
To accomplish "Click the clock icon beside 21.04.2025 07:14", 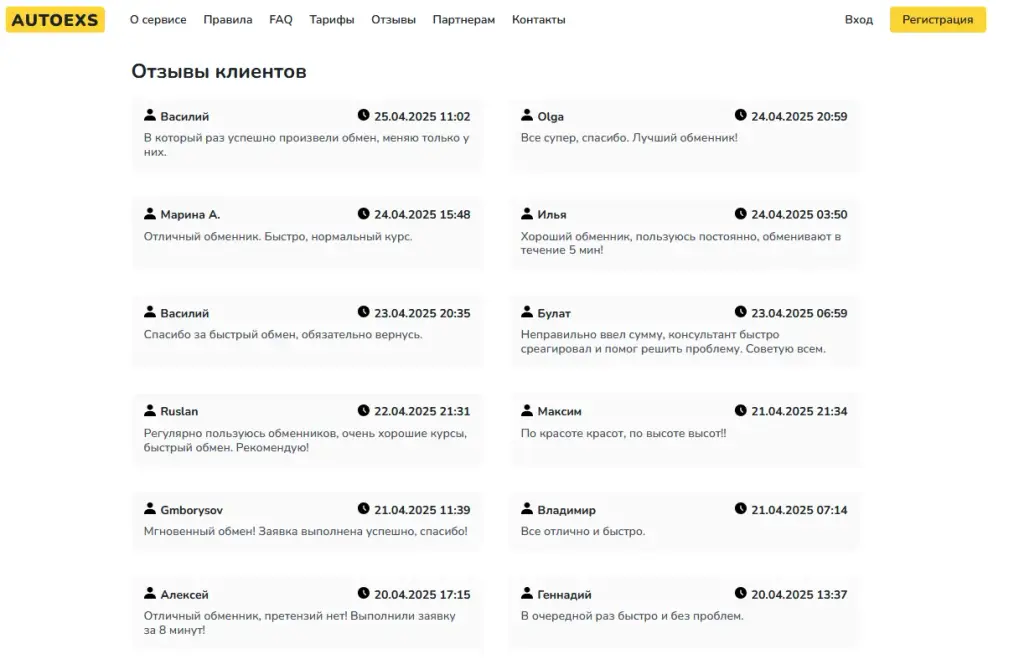I will click(741, 508).
